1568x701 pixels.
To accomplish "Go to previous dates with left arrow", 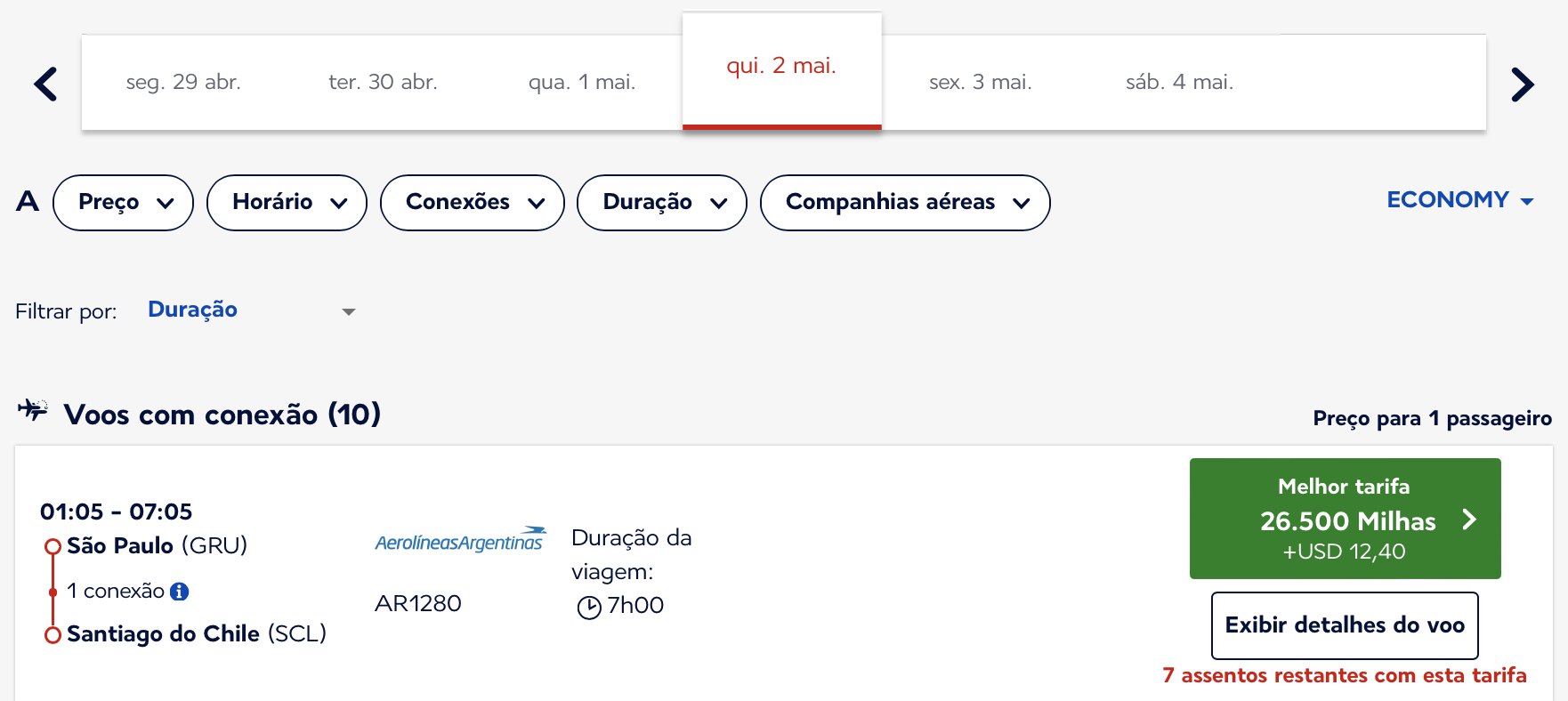I will [45, 85].
